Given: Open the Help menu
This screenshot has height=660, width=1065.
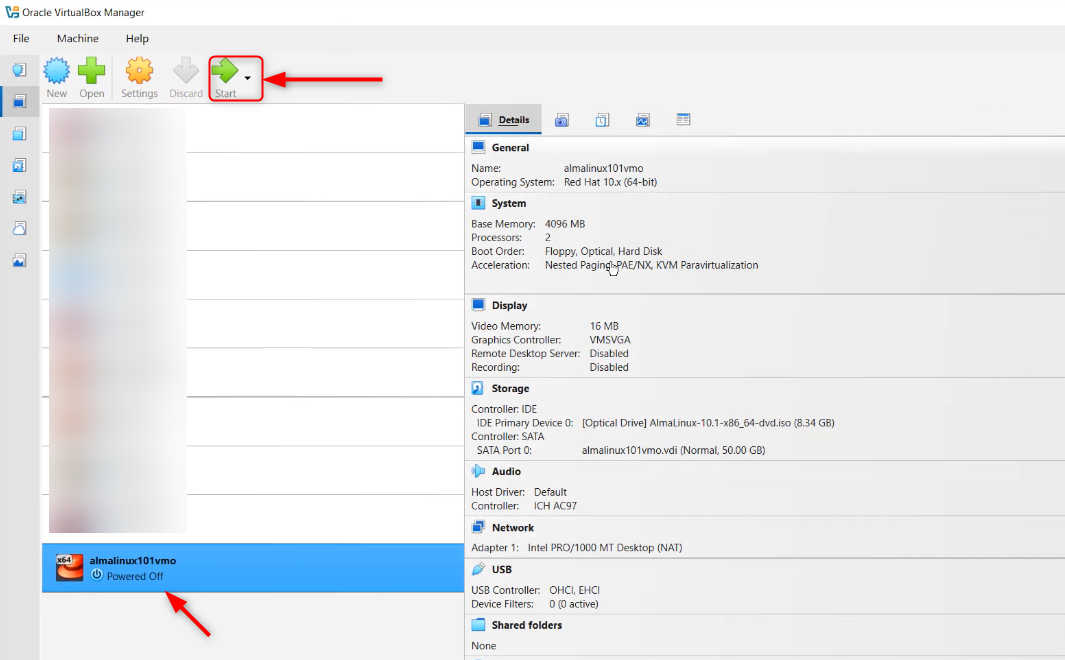Looking at the screenshot, I should (x=137, y=39).
